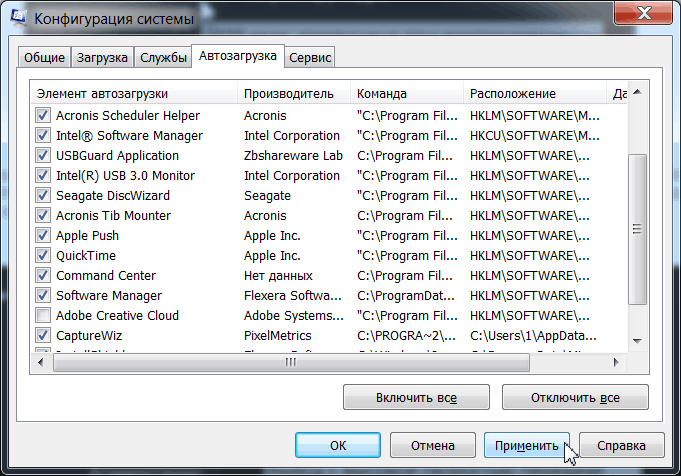The width and height of the screenshot is (681, 476).
Task: Uncheck CaptureWiz startup item
Action: coord(43,335)
